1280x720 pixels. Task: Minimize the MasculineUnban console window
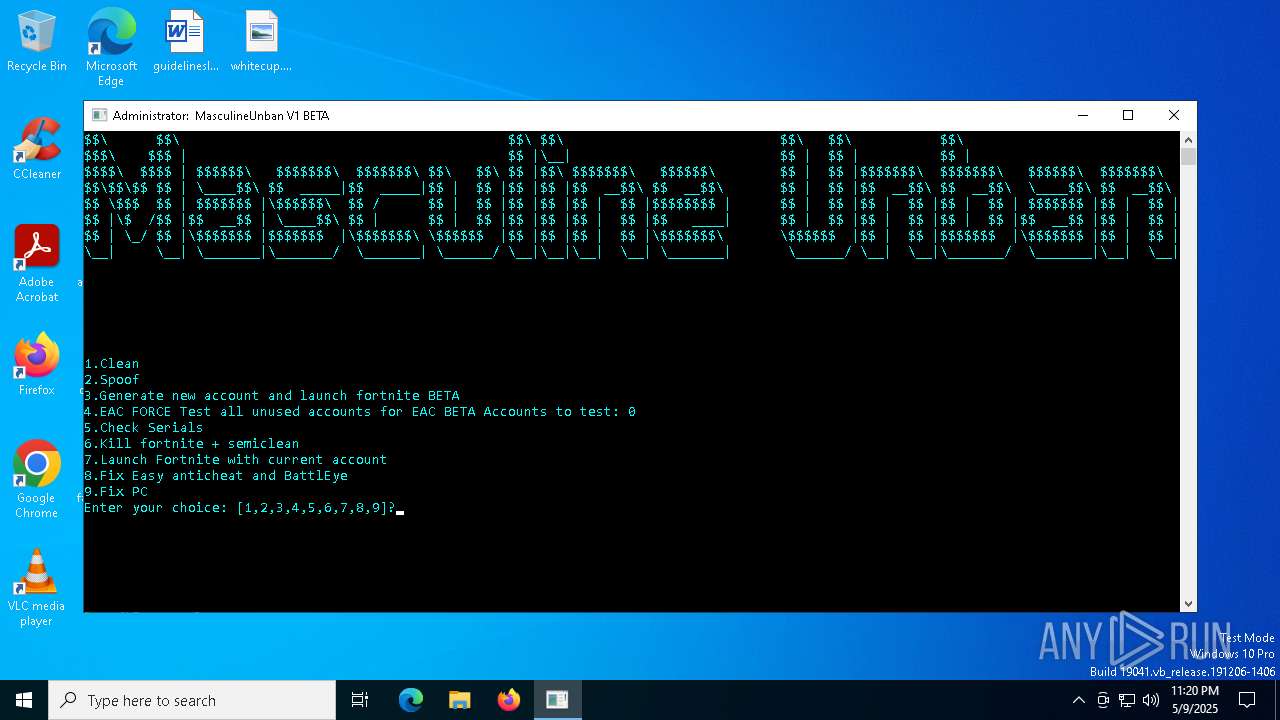click(1082, 116)
